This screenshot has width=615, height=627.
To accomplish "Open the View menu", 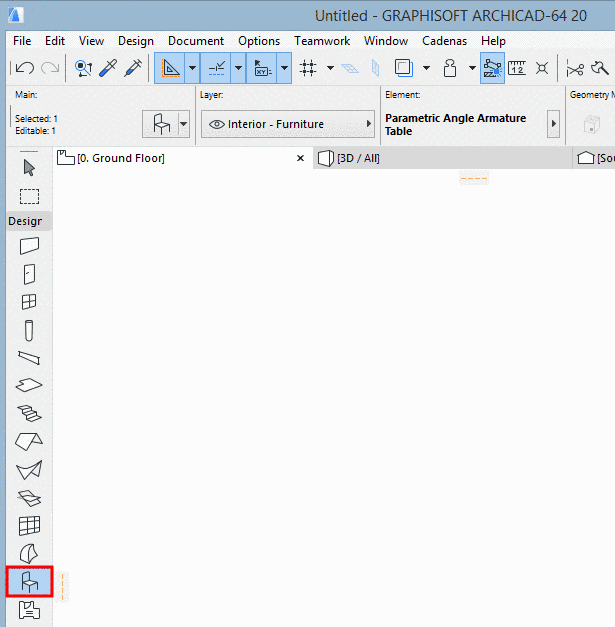I will point(91,41).
